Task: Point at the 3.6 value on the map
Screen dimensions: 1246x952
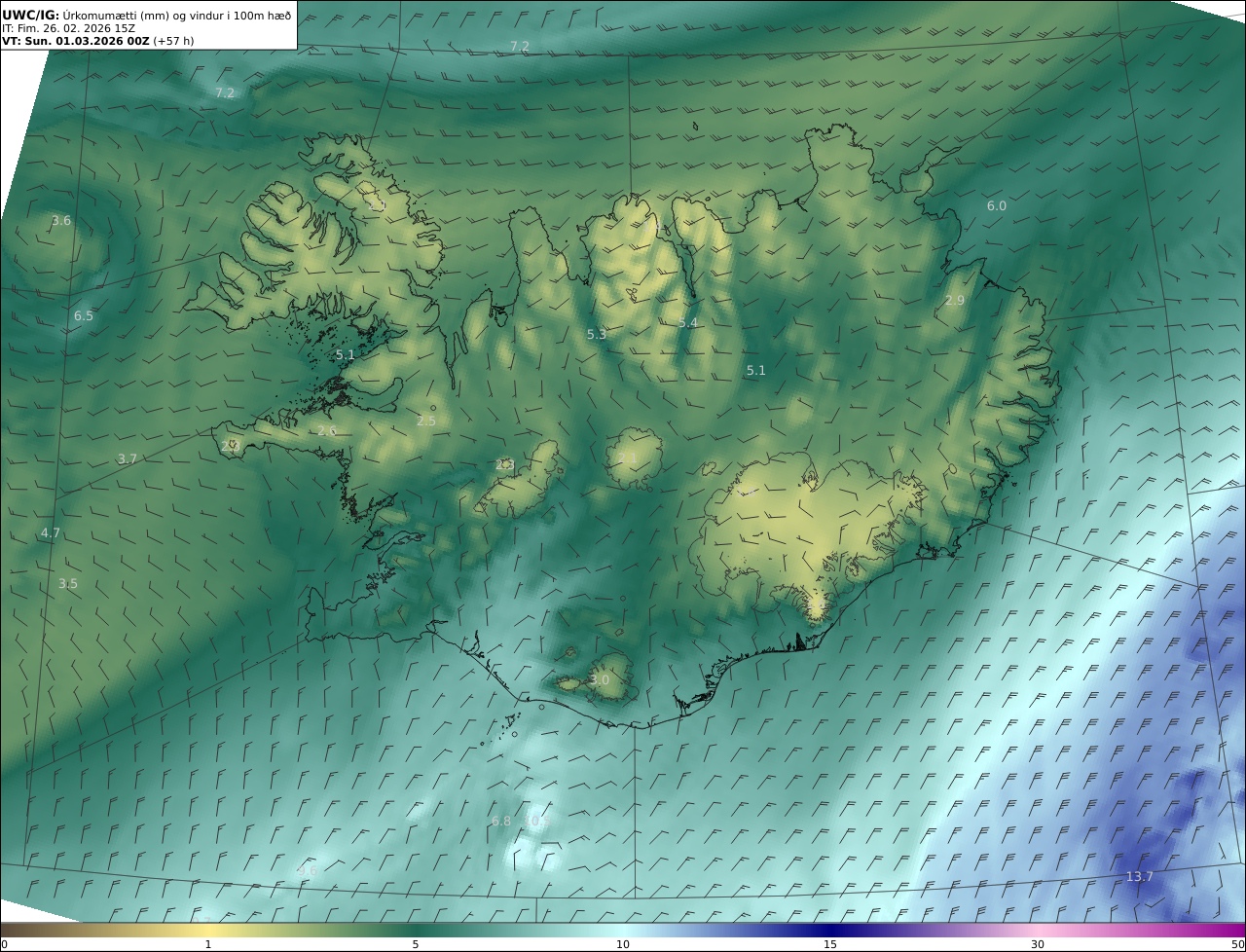Action: tap(61, 221)
